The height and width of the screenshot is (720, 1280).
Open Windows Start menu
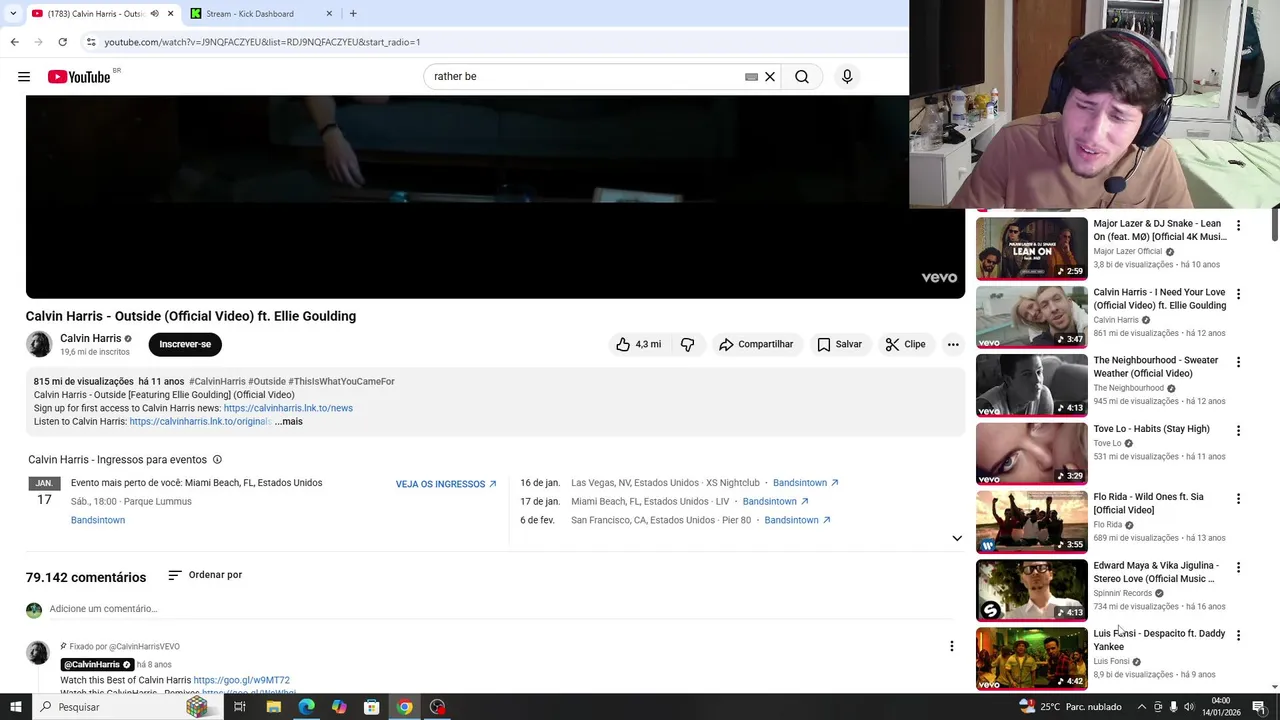click(14, 707)
